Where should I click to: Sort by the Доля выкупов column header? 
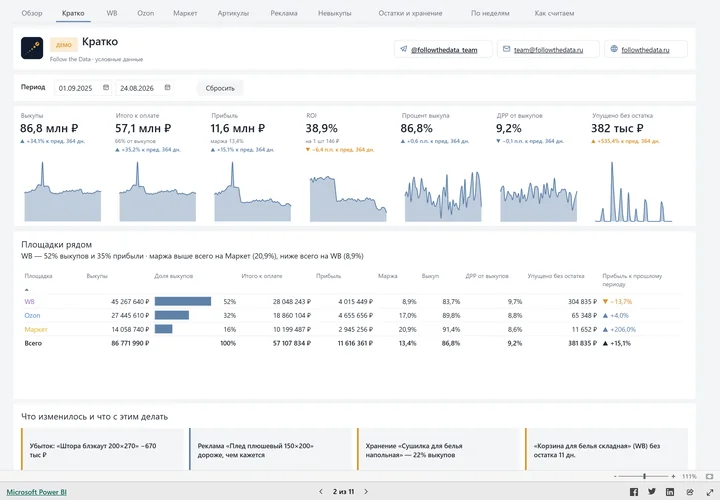click(174, 276)
